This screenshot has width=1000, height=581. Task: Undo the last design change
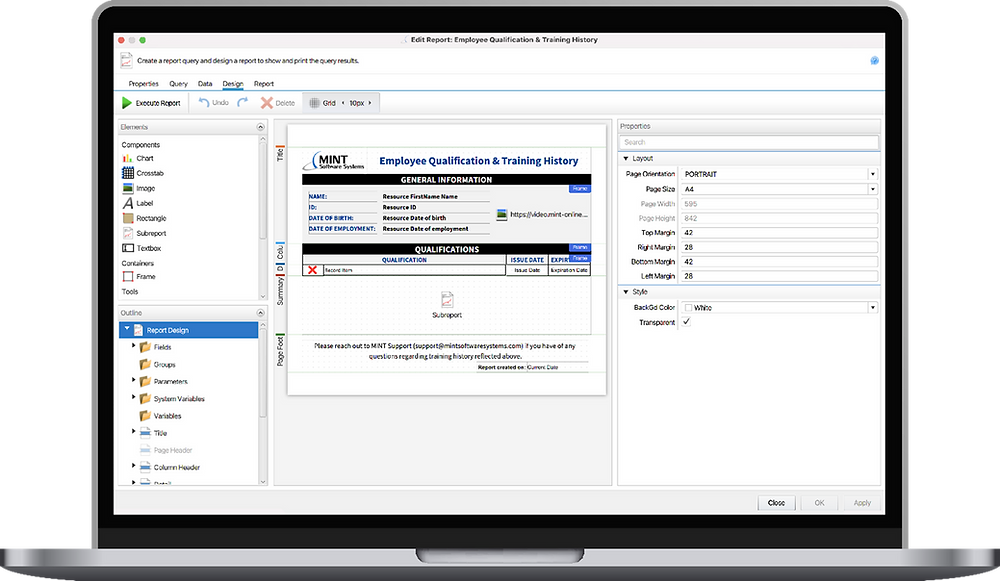(213, 103)
